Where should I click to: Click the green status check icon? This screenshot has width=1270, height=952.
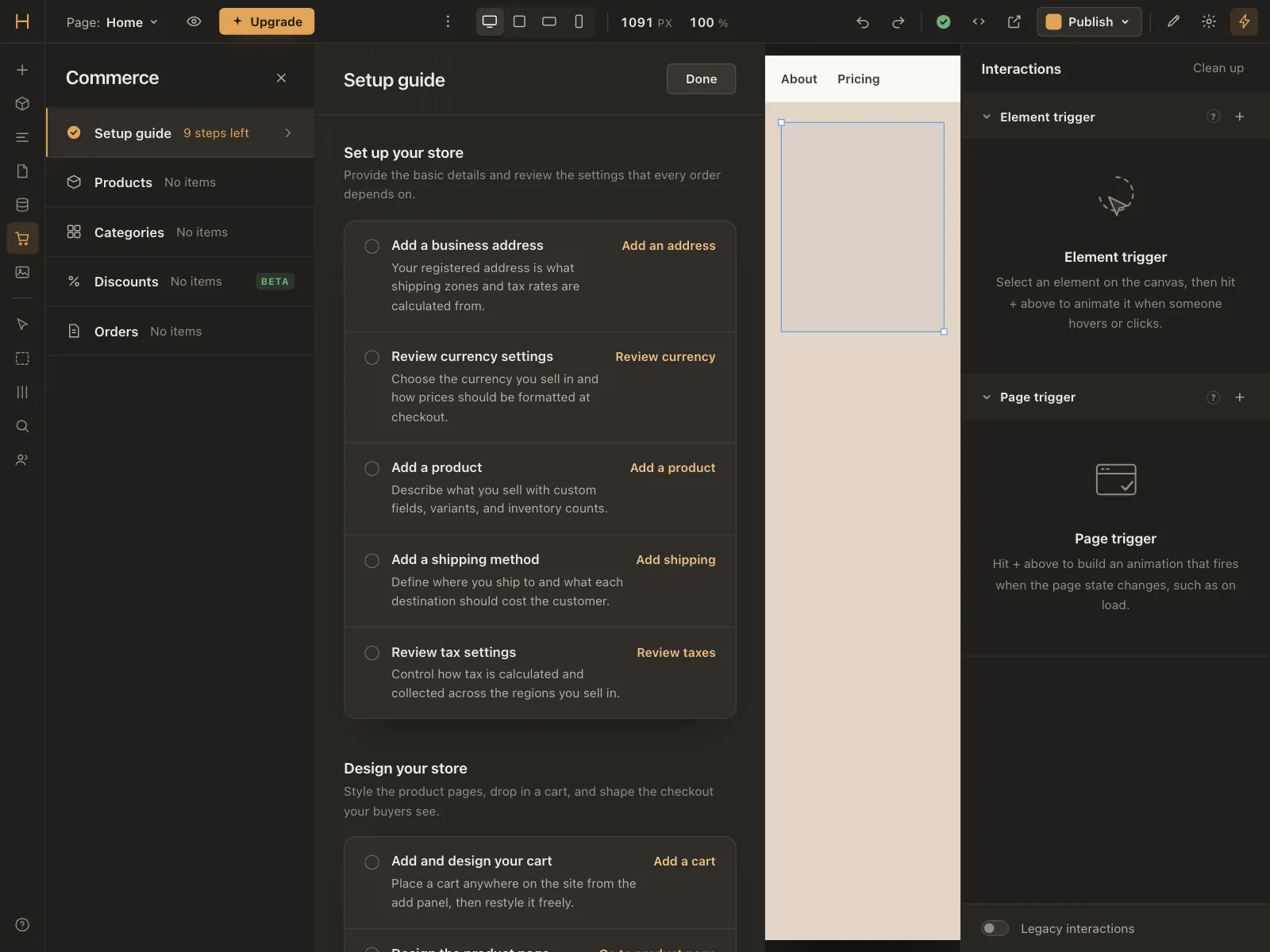[943, 22]
